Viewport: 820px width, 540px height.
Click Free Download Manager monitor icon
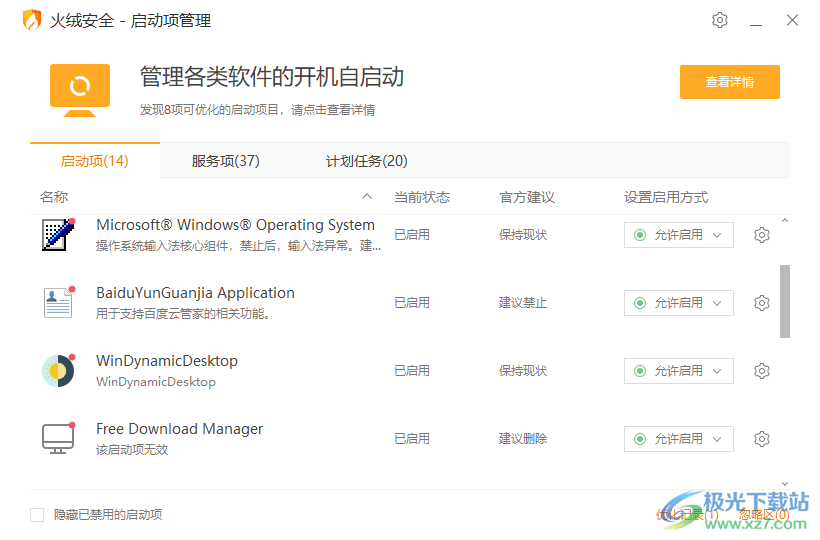(59, 439)
